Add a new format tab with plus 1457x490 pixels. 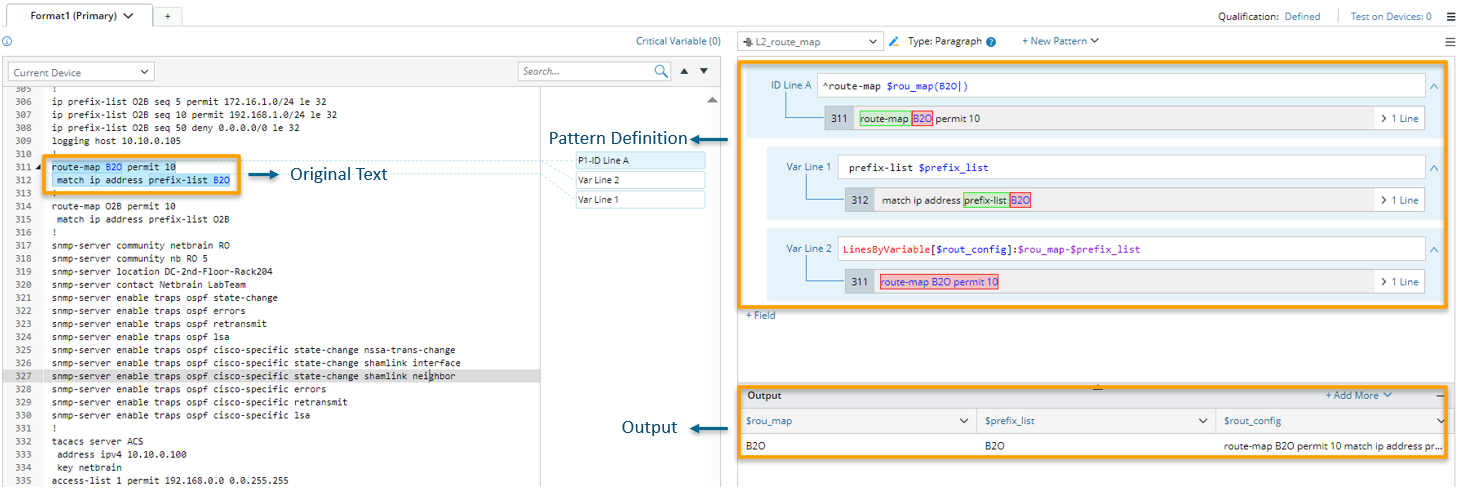pyautogui.click(x=167, y=16)
